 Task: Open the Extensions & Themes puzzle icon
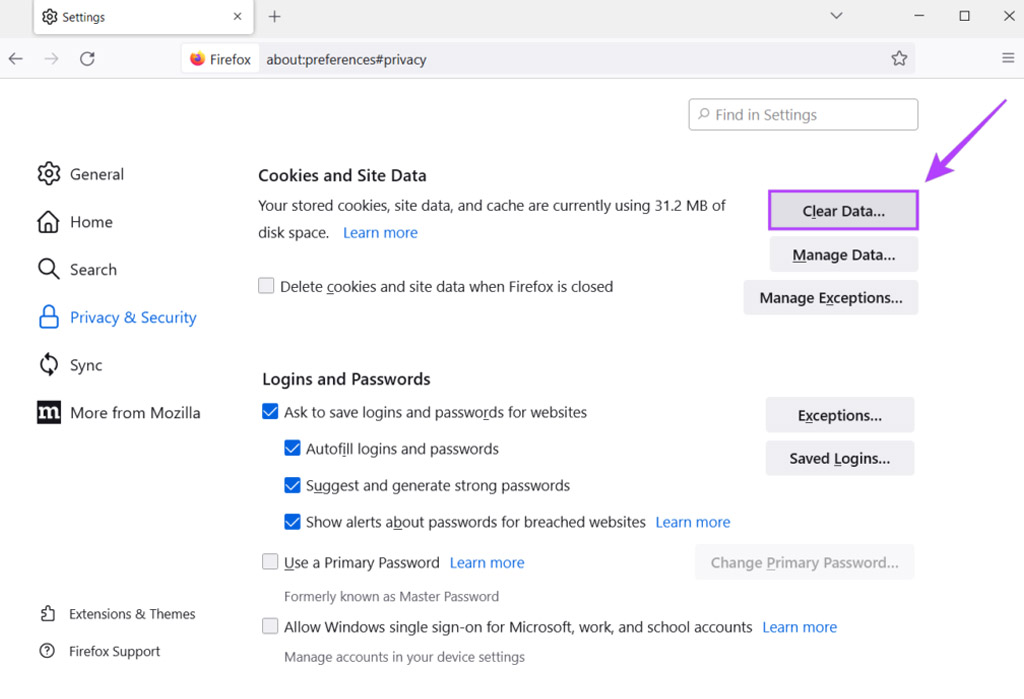click(47, 614)
